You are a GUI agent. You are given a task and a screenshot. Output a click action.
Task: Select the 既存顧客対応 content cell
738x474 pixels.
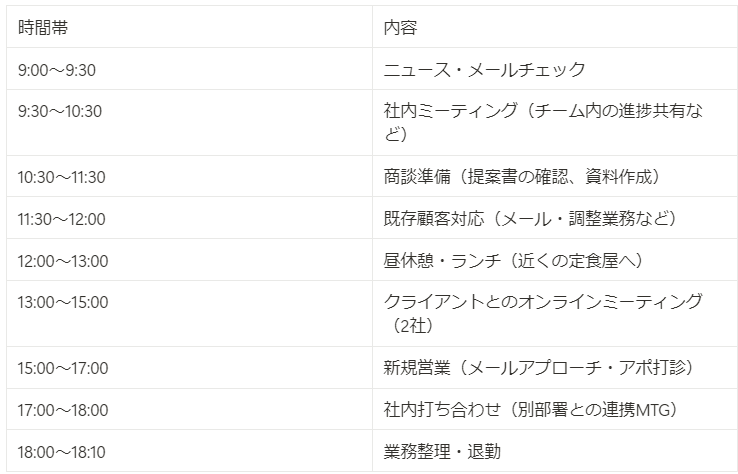point(555,218)
